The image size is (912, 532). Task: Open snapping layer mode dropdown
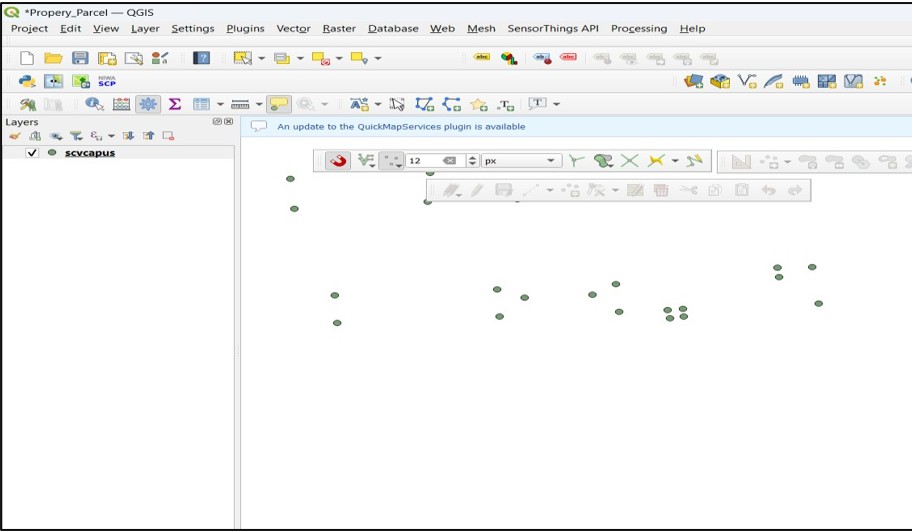point(366,160)
